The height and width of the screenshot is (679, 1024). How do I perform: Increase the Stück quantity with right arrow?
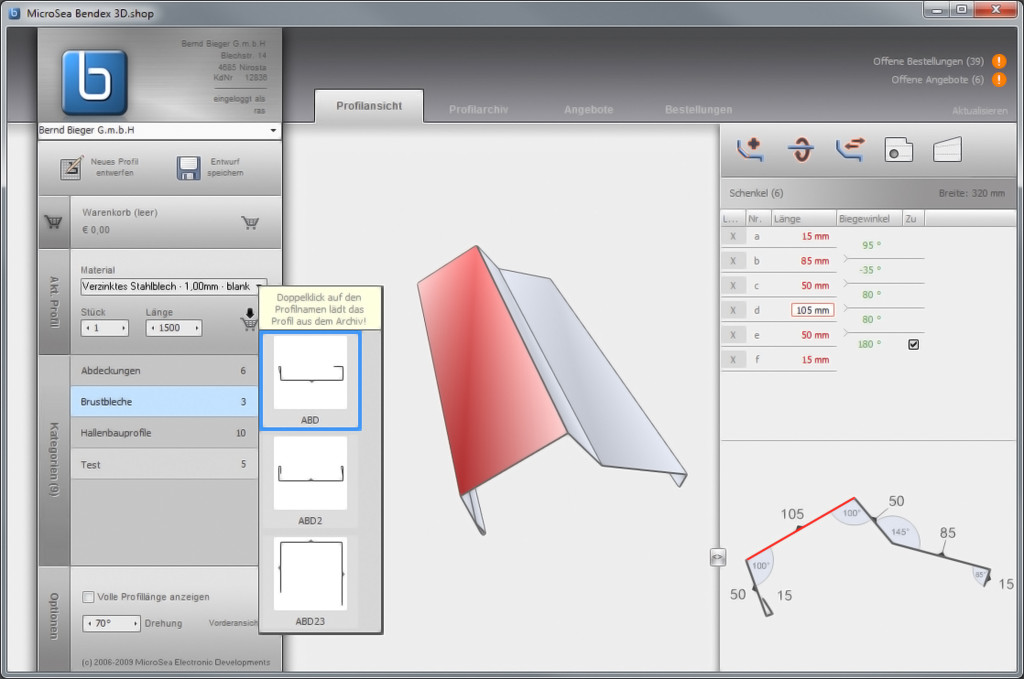[x=123, y=328]
